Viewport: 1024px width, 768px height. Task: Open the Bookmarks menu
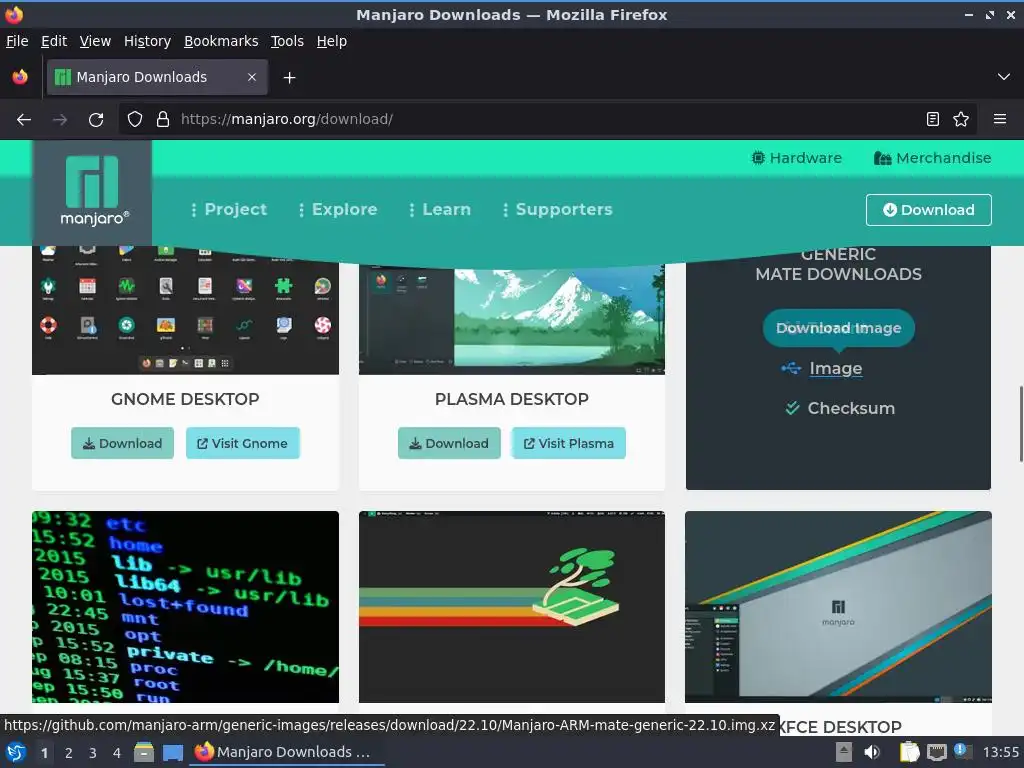(221, 41)
